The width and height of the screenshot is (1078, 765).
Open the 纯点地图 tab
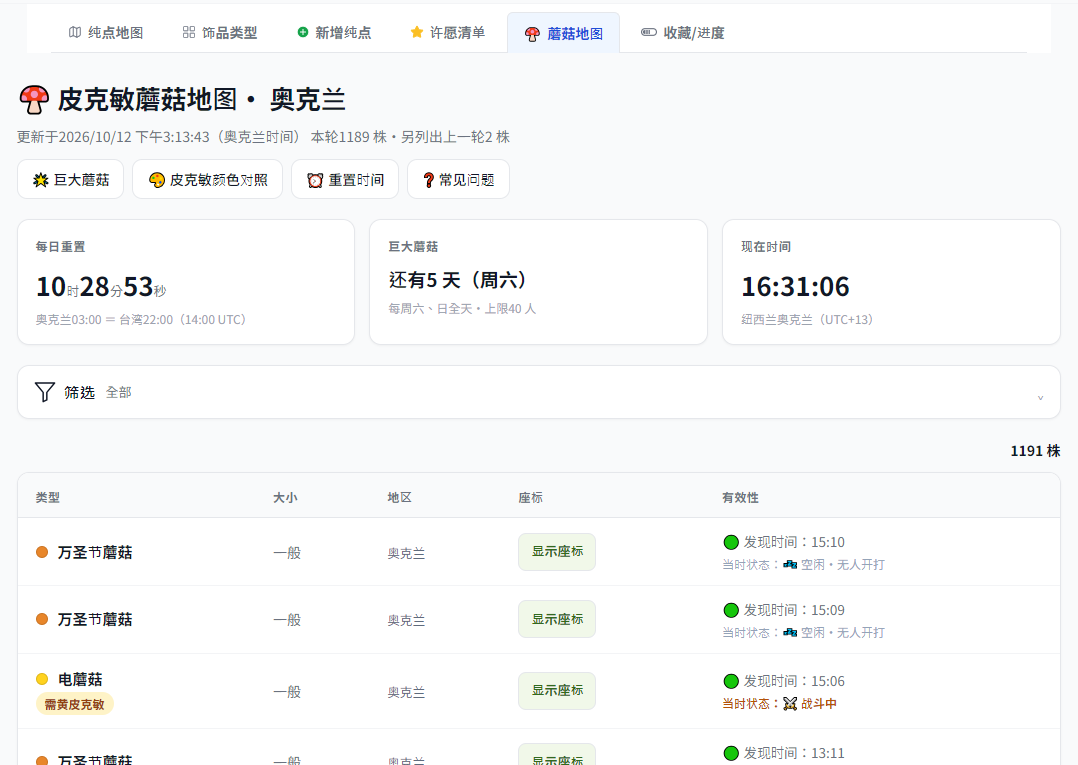click(106, 32)
